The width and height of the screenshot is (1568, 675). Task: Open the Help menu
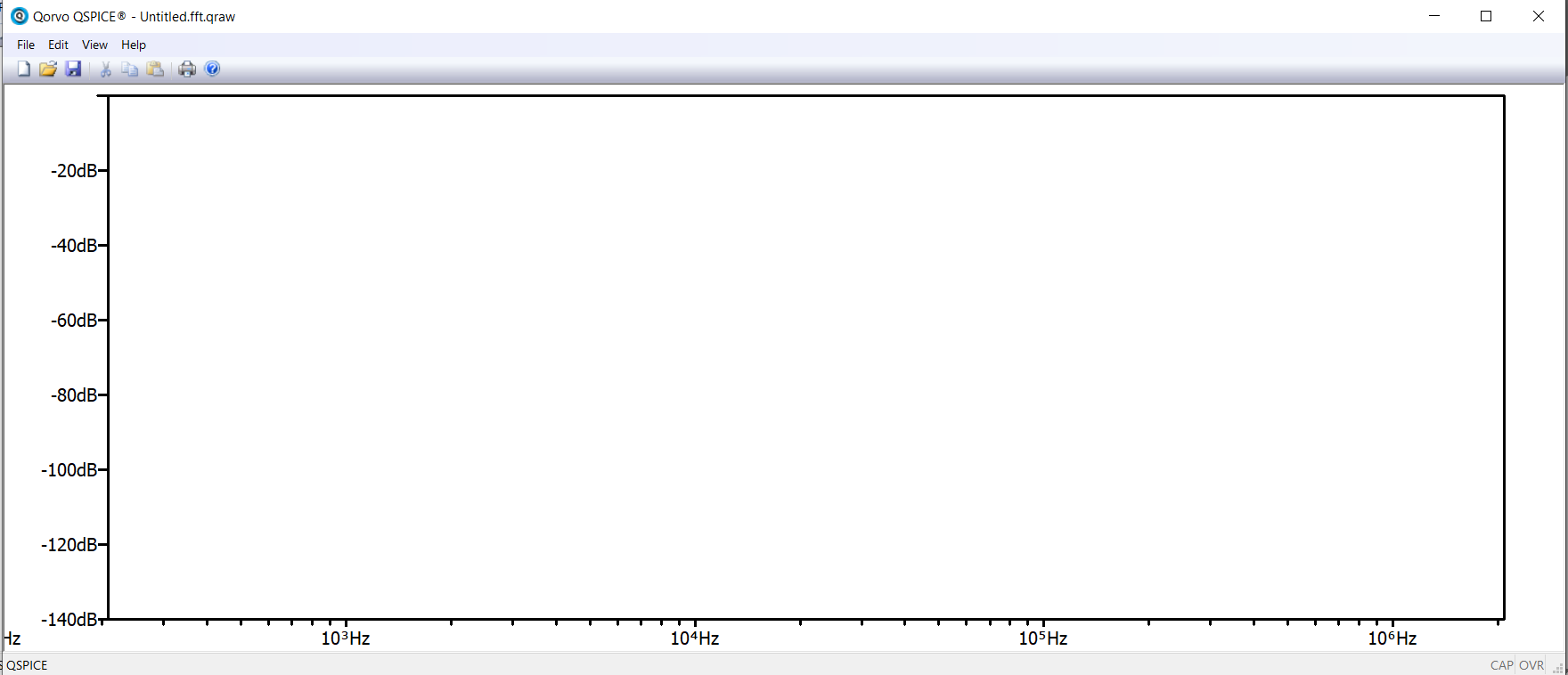pyautogui.click(x=134, y=45)
